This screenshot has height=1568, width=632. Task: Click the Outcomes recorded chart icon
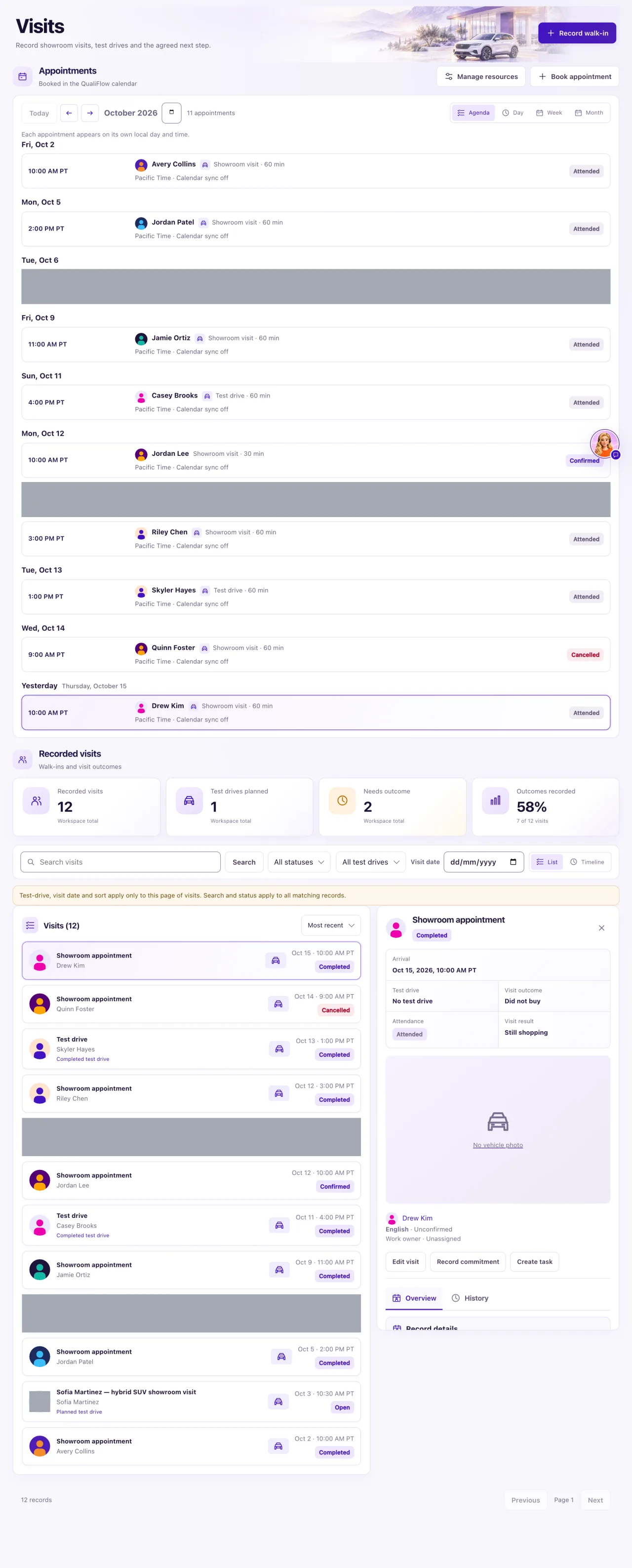495,801
